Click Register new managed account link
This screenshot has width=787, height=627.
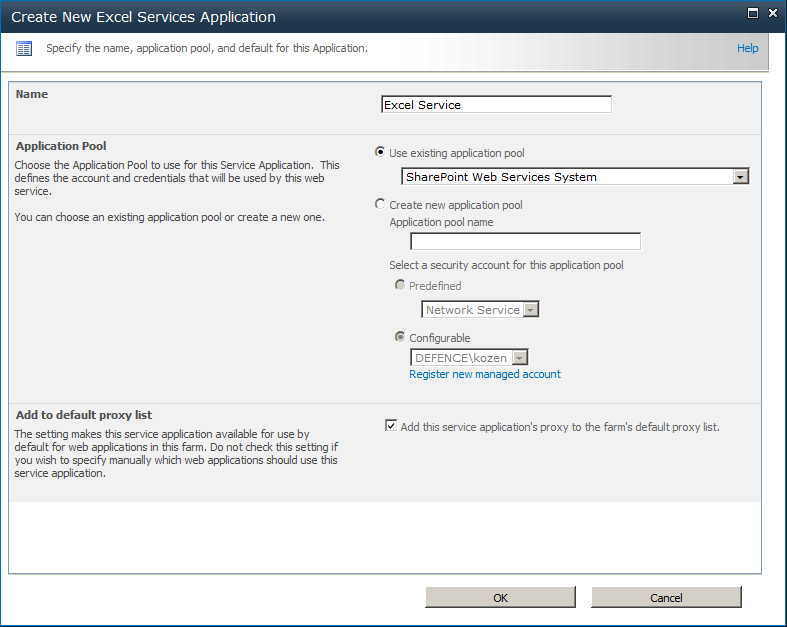485,374
